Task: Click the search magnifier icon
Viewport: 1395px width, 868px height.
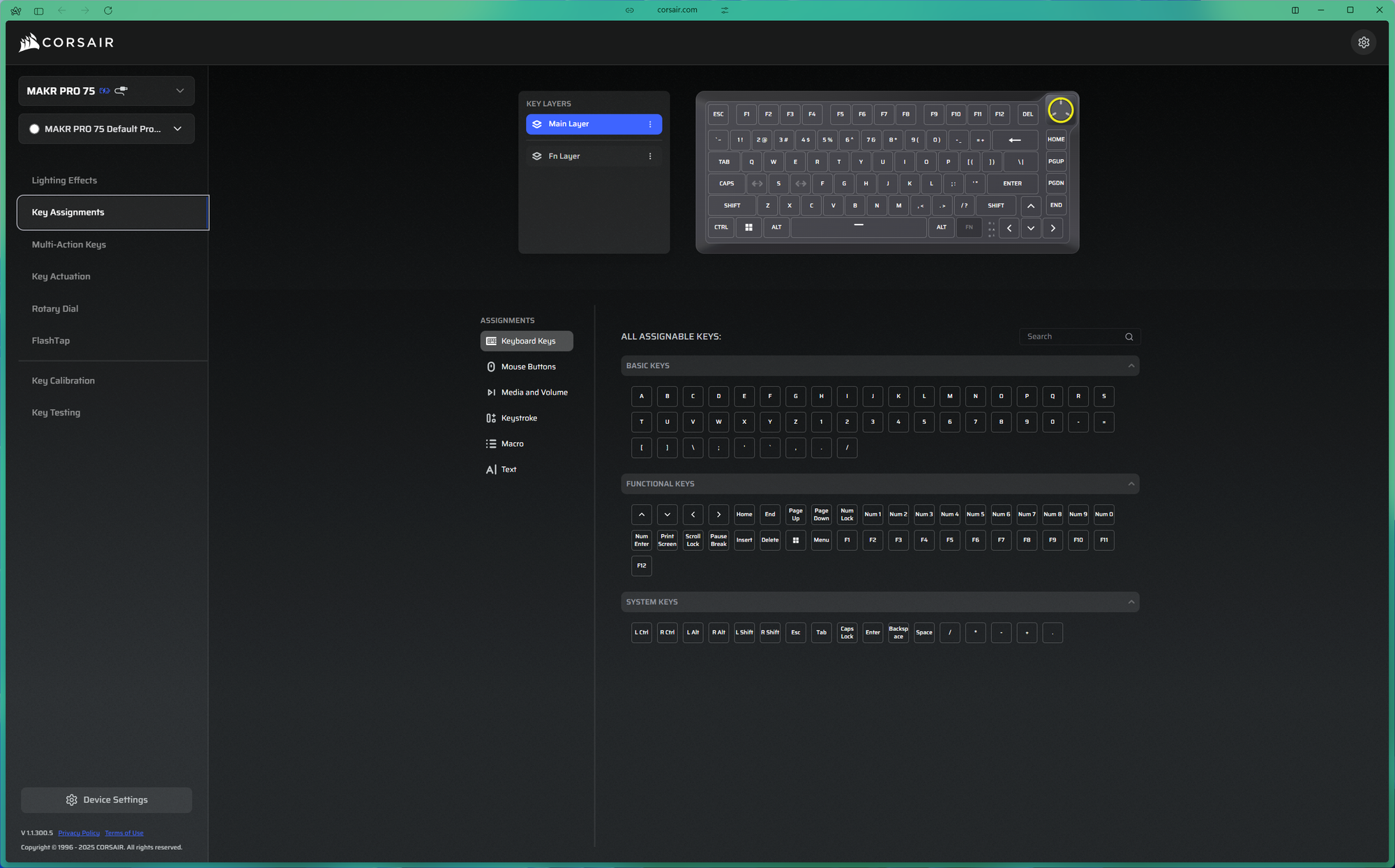Action: (1129, 337)
